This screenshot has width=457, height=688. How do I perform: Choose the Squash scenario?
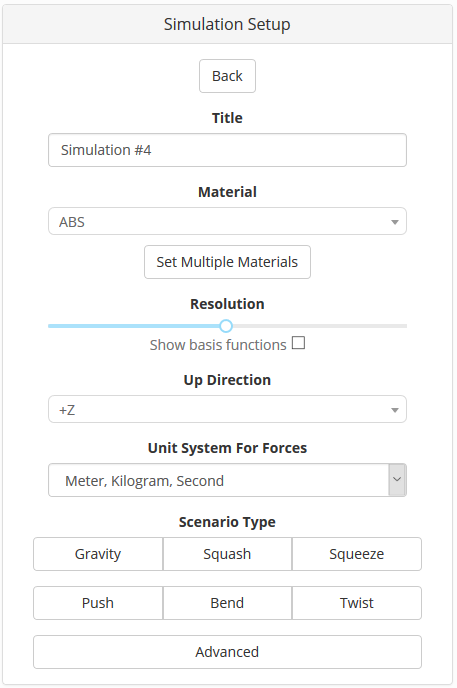point(227,554)
